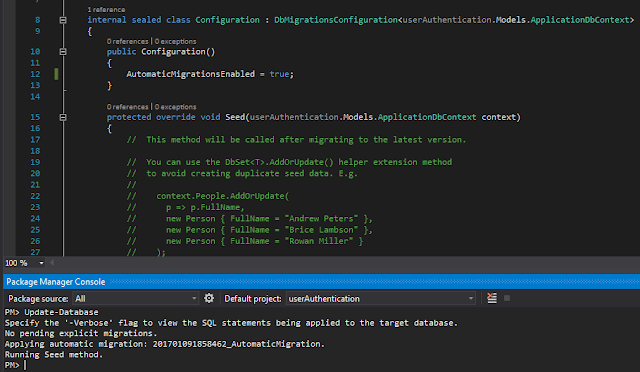The image size is (640, 372).
Task: Click the Package Manager Console title bar
Action: [x=322, y=282]
